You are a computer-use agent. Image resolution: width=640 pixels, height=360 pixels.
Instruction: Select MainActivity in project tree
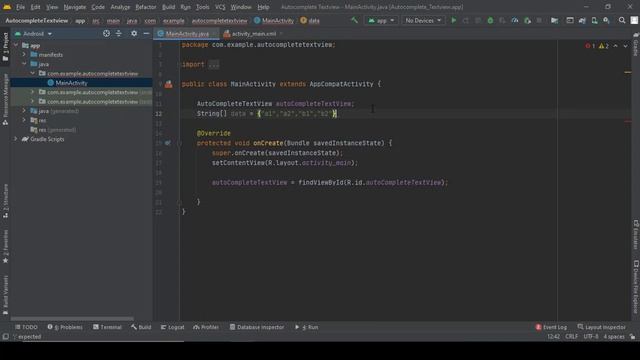71,83
